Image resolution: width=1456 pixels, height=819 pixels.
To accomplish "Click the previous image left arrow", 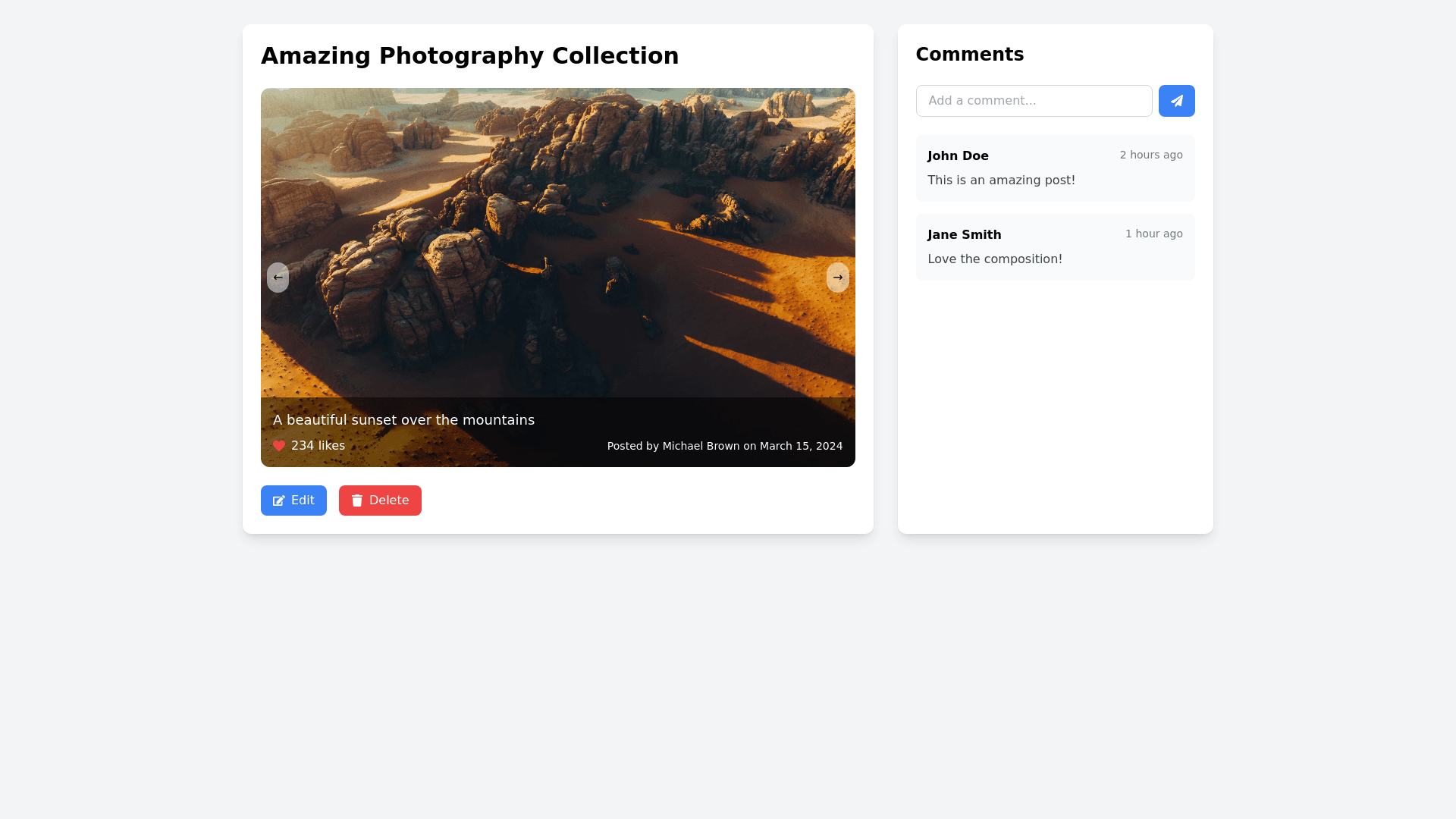I will click(x=278, y=278).
